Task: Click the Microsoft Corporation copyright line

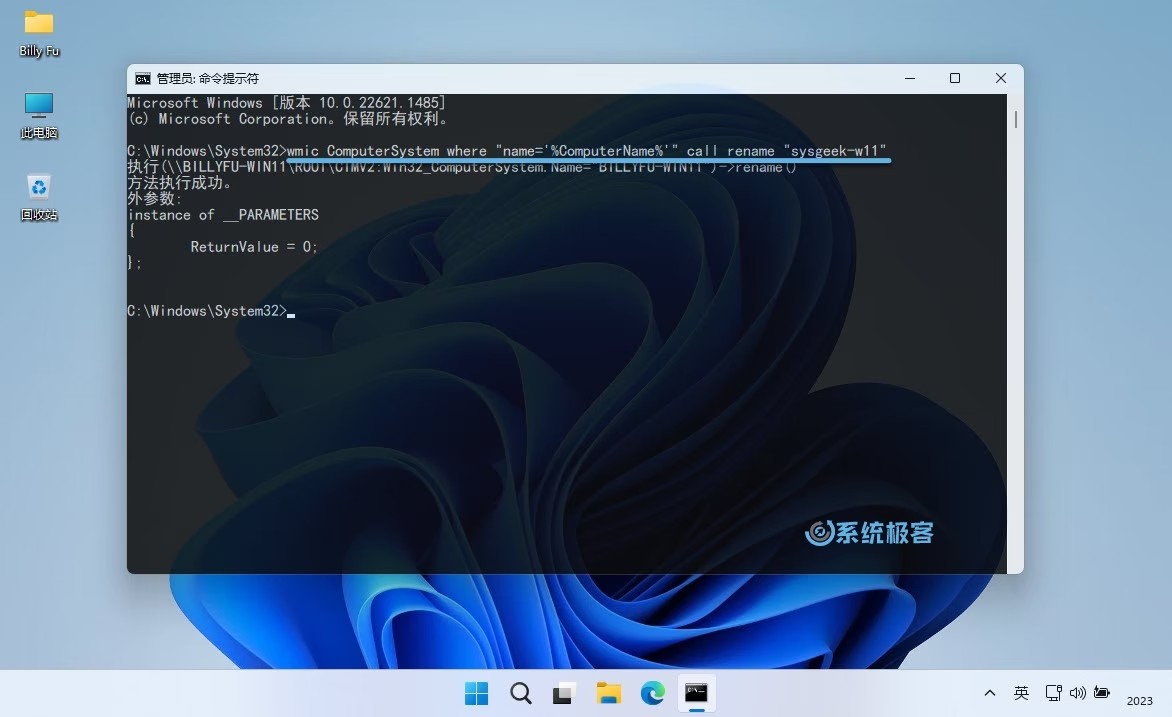Action: point(288,119)
